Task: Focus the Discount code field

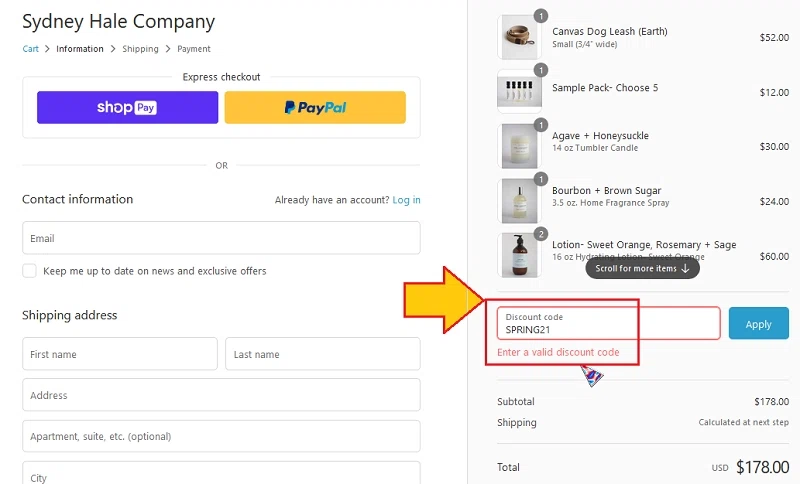Action: click(x=609, y=323)
